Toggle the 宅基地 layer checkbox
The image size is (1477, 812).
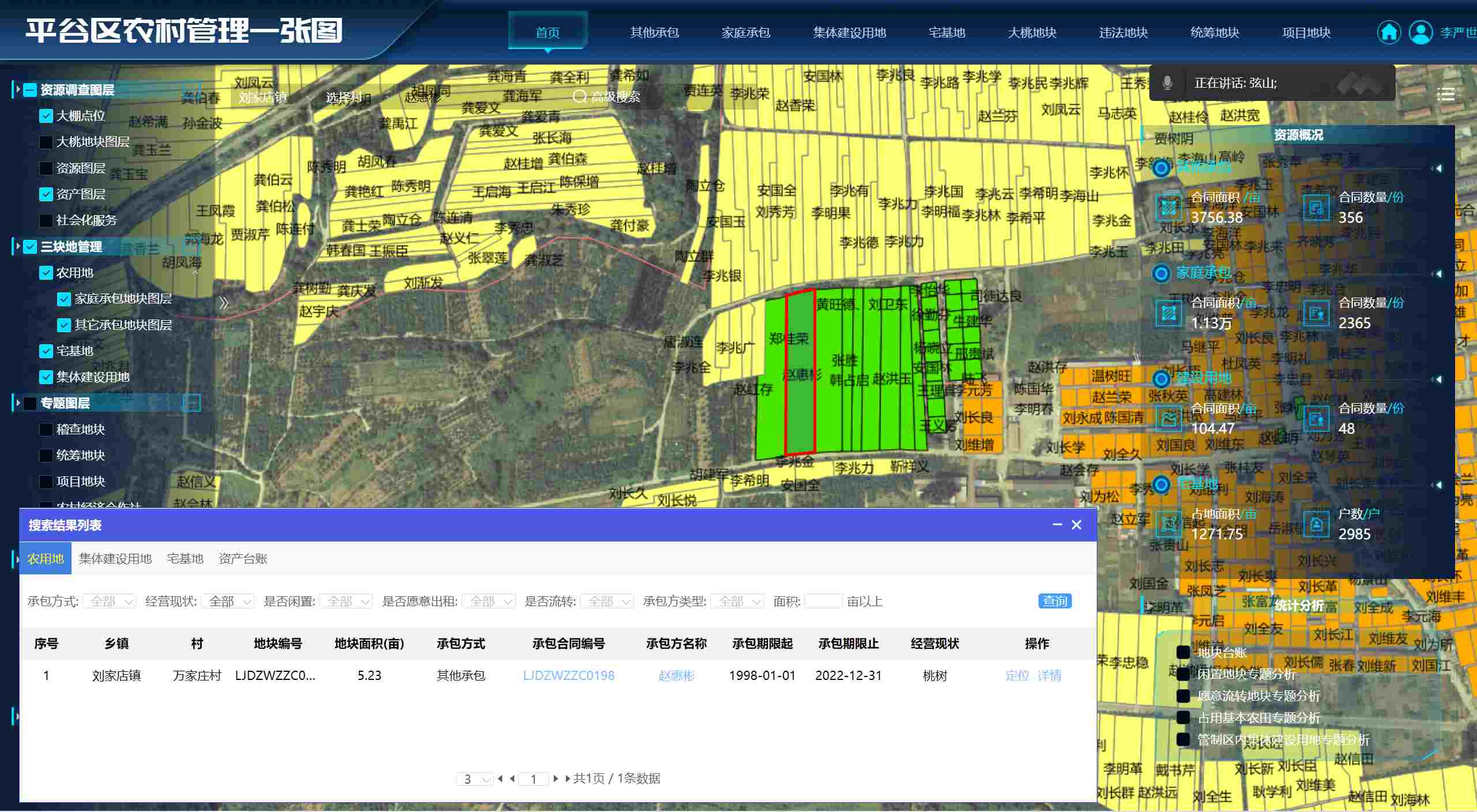point(46,351)
